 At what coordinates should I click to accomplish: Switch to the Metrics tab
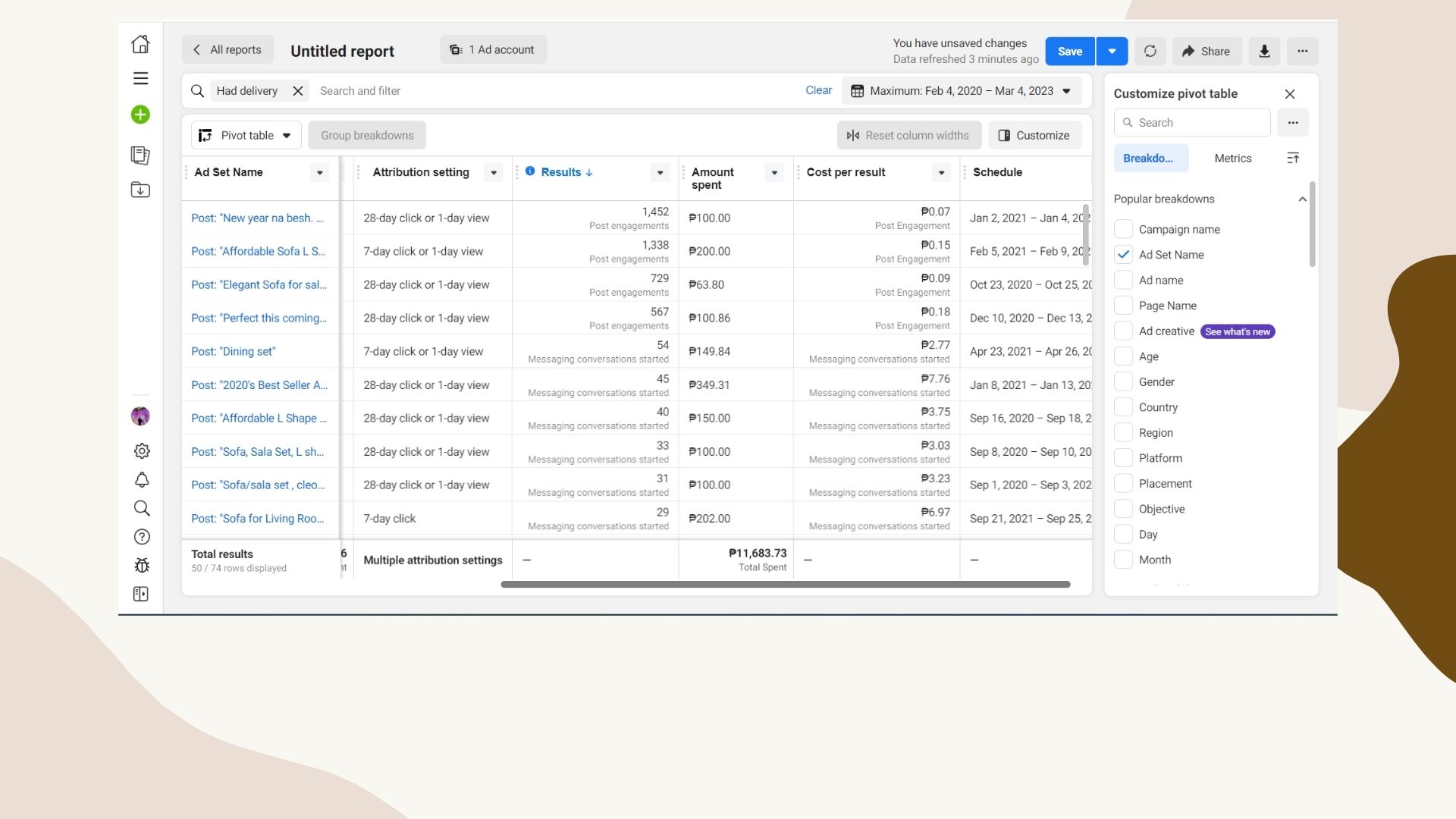coord(1232,158)
